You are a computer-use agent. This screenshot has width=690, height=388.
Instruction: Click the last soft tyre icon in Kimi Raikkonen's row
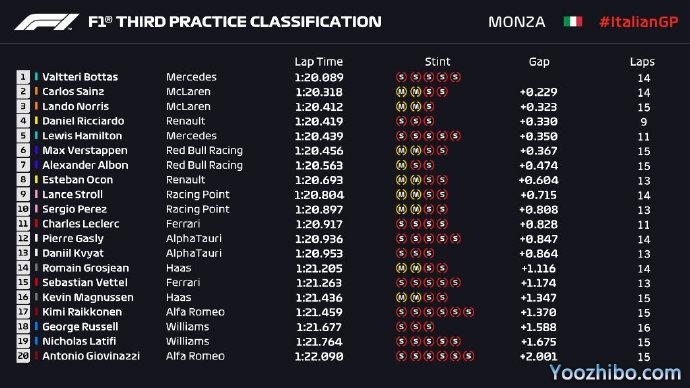pyautogui.click(x=469, y=312)
